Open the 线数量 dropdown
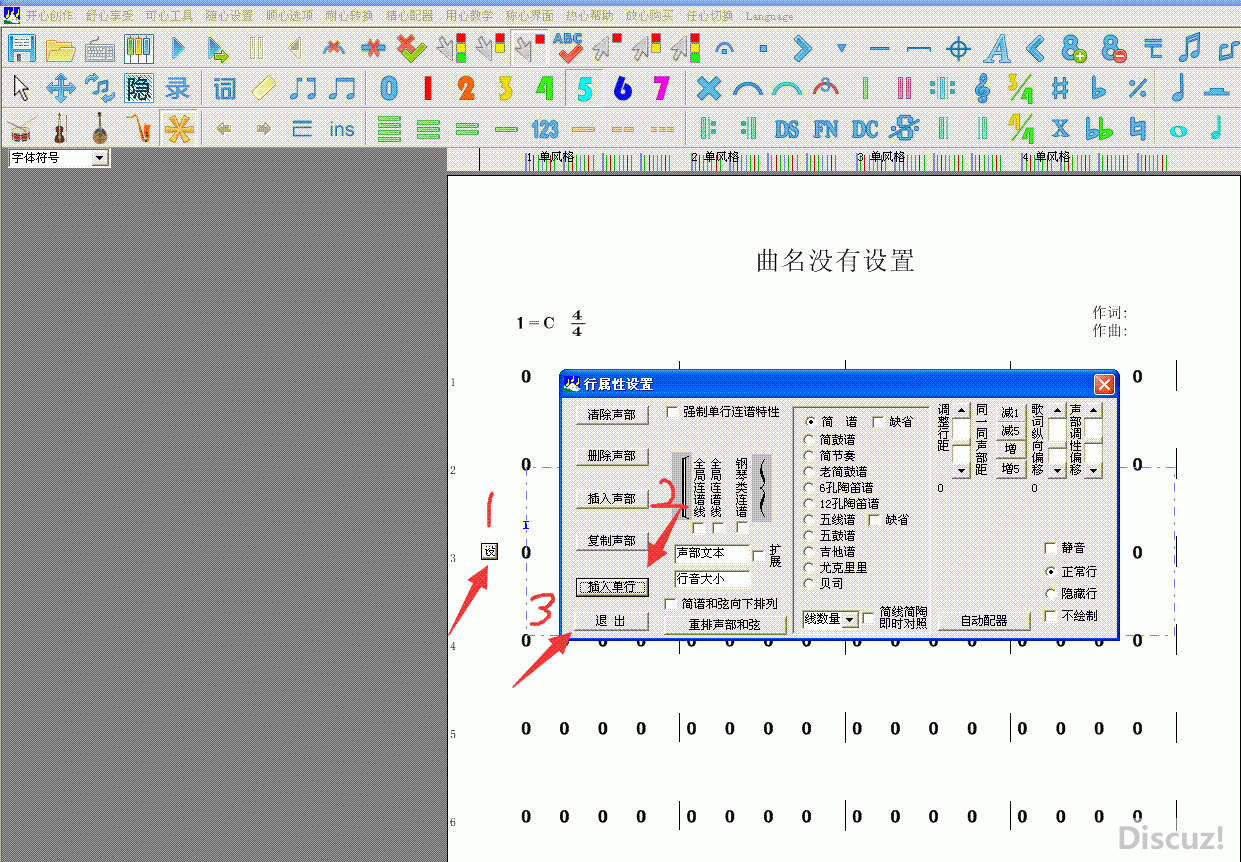 850,620
